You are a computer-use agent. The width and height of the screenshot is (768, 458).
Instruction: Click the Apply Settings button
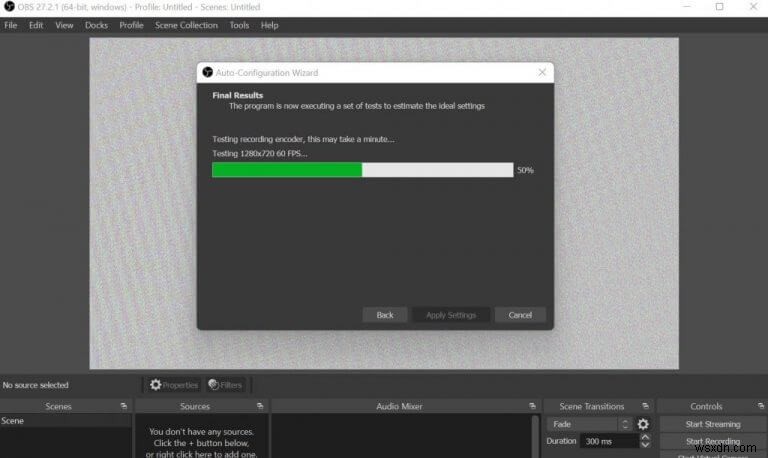pyautogui.click(x=451, y=315)
